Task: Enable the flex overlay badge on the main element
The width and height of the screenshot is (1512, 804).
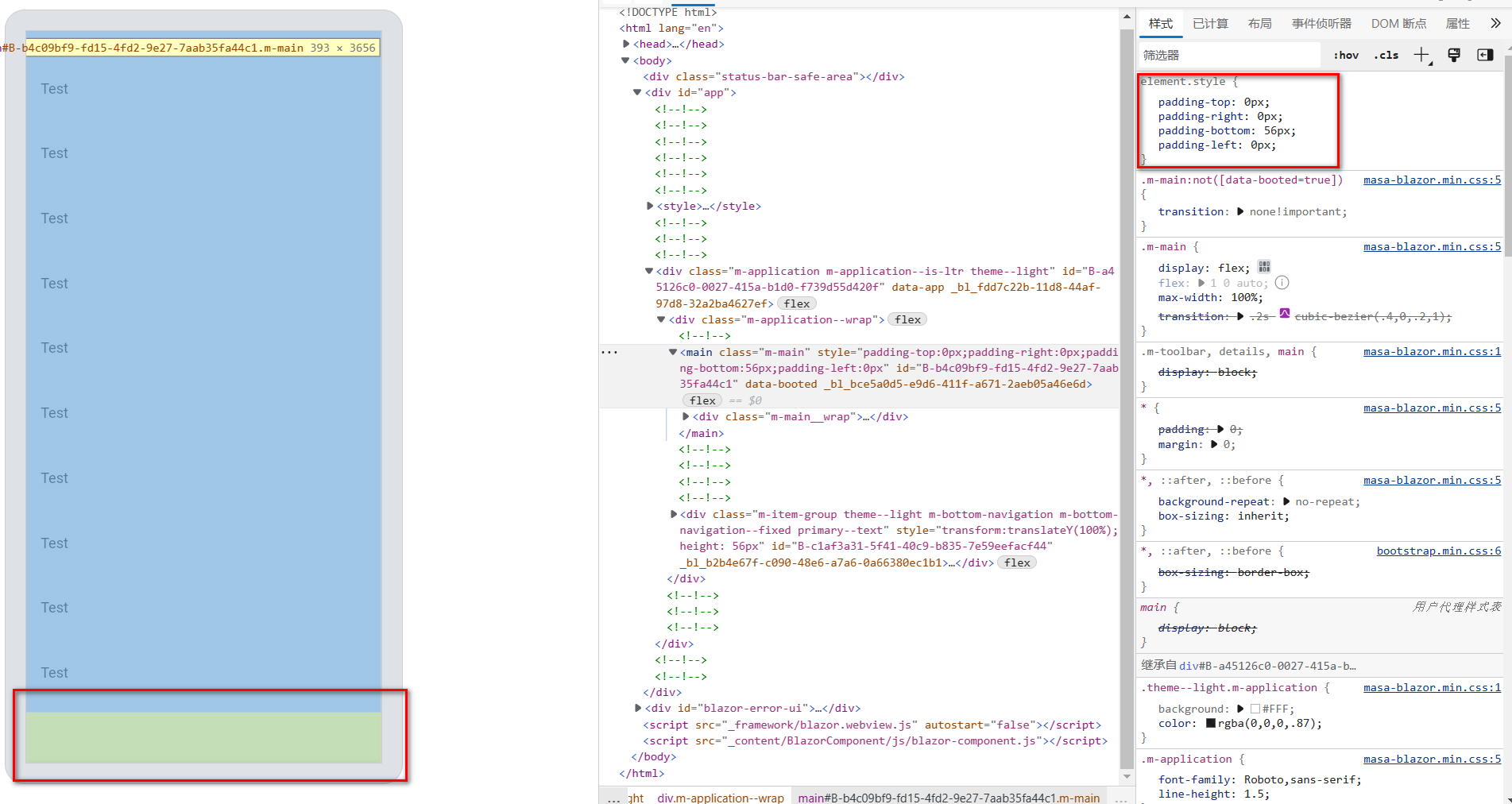Action: click(701, 400)
